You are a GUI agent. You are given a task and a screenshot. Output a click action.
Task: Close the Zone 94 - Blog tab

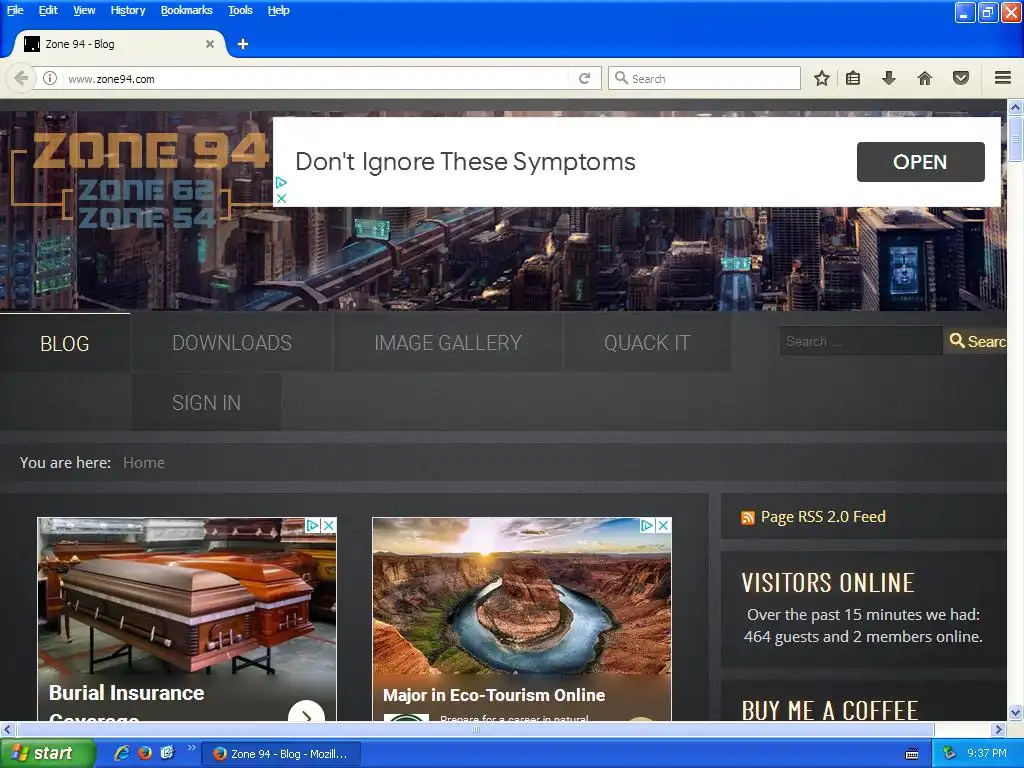pyautogui.click(x=210, y=44)
